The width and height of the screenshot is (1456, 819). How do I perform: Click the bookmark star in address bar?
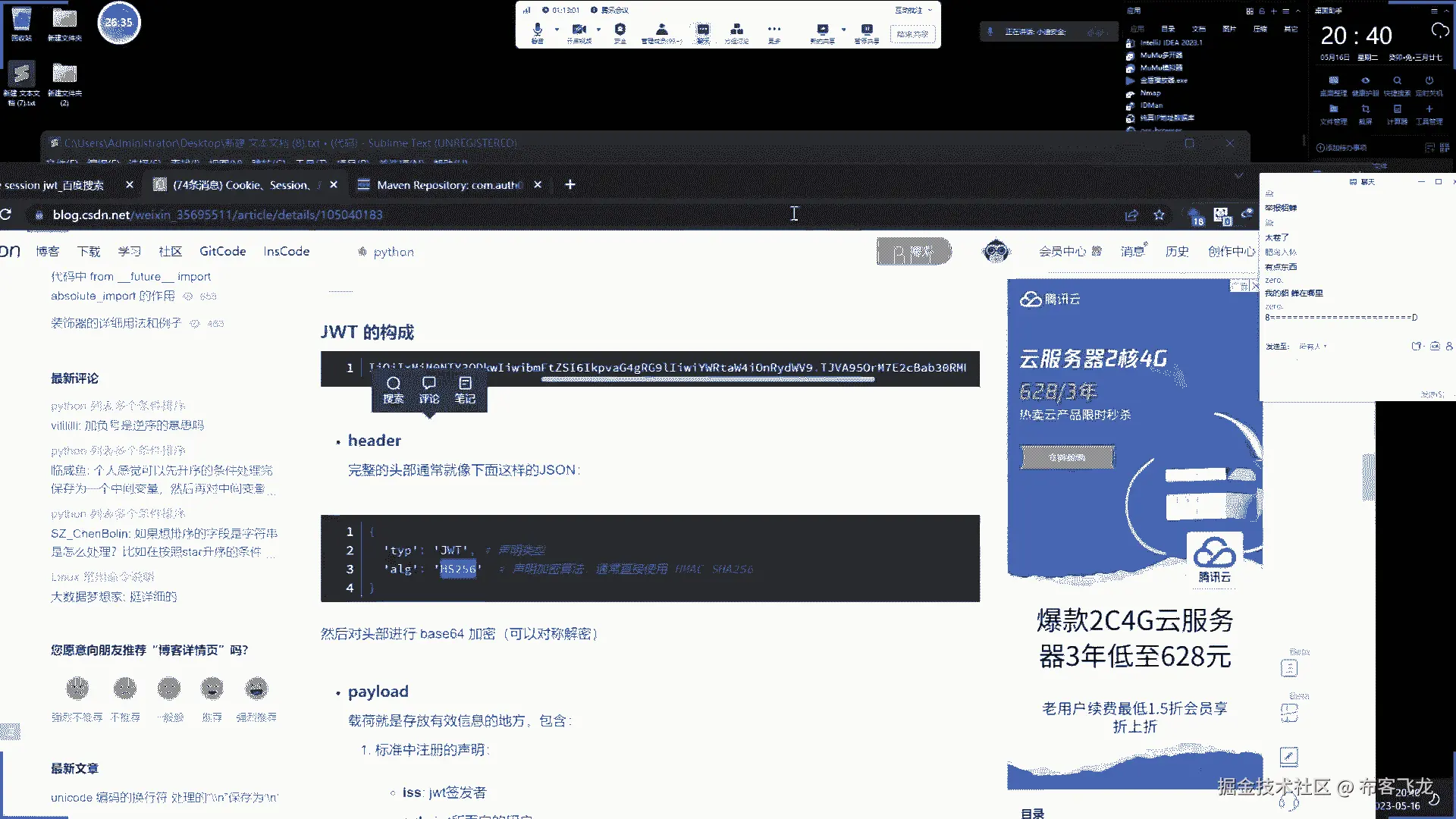[x=1159, y=215]
